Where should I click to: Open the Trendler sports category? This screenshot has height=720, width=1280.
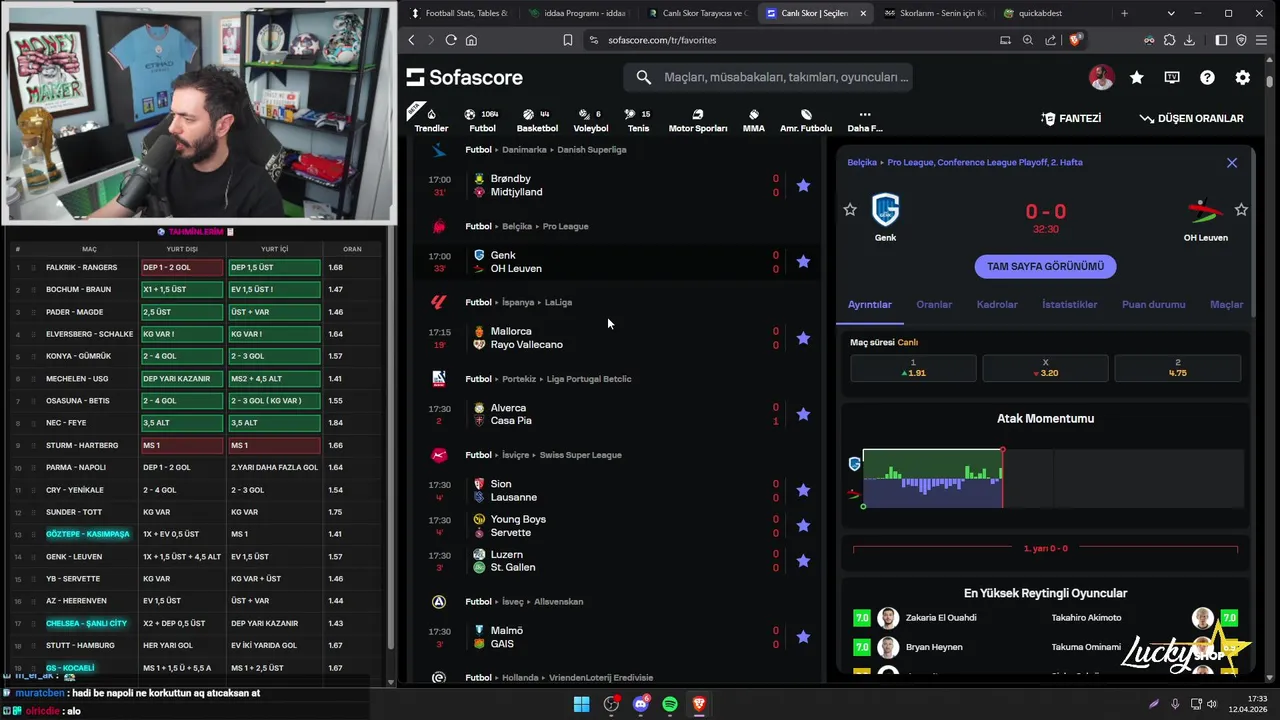pos(431,120)
